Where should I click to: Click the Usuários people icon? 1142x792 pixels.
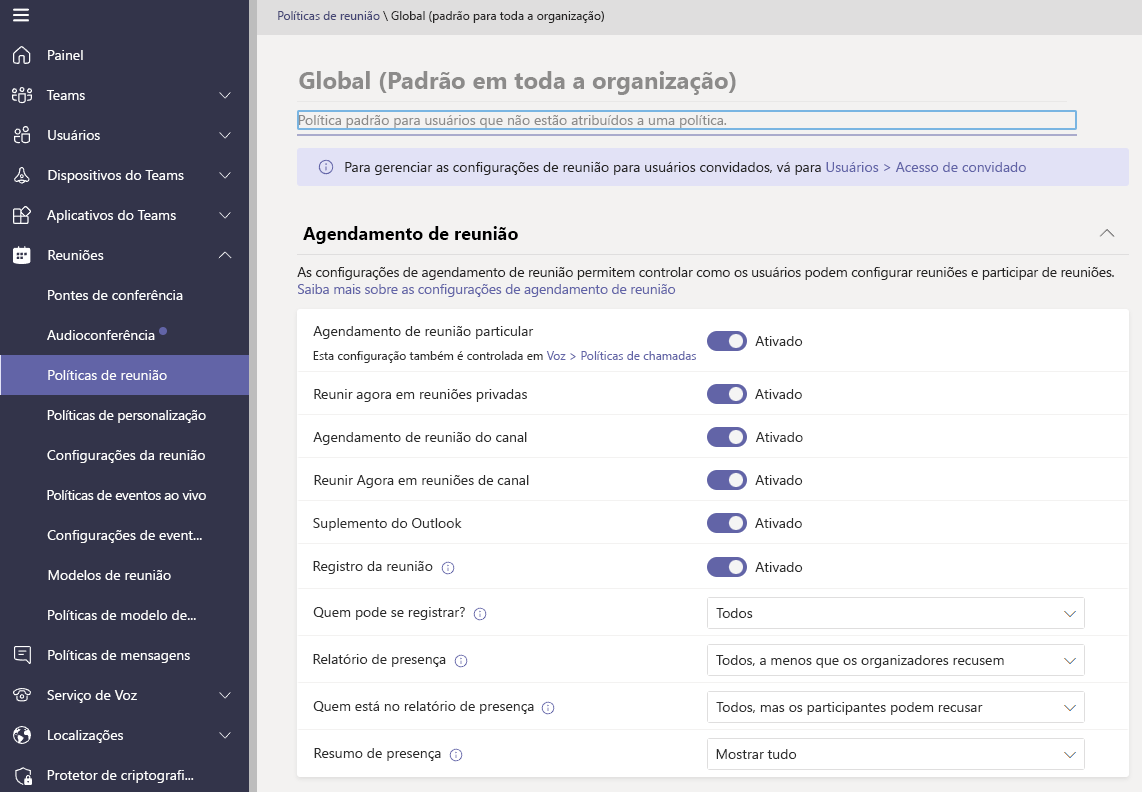22,135
